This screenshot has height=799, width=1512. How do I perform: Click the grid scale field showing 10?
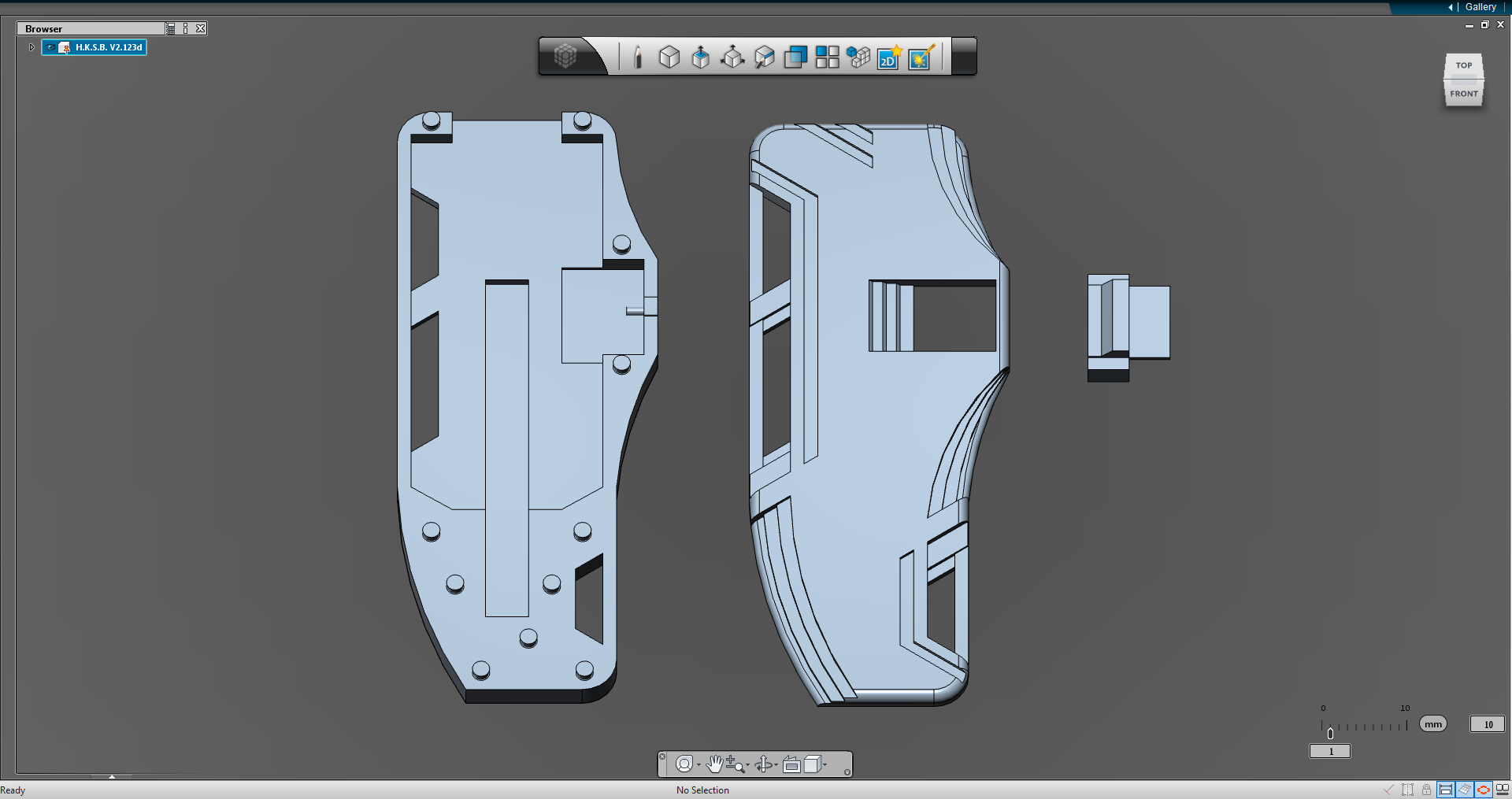[x=1488, y=724]
